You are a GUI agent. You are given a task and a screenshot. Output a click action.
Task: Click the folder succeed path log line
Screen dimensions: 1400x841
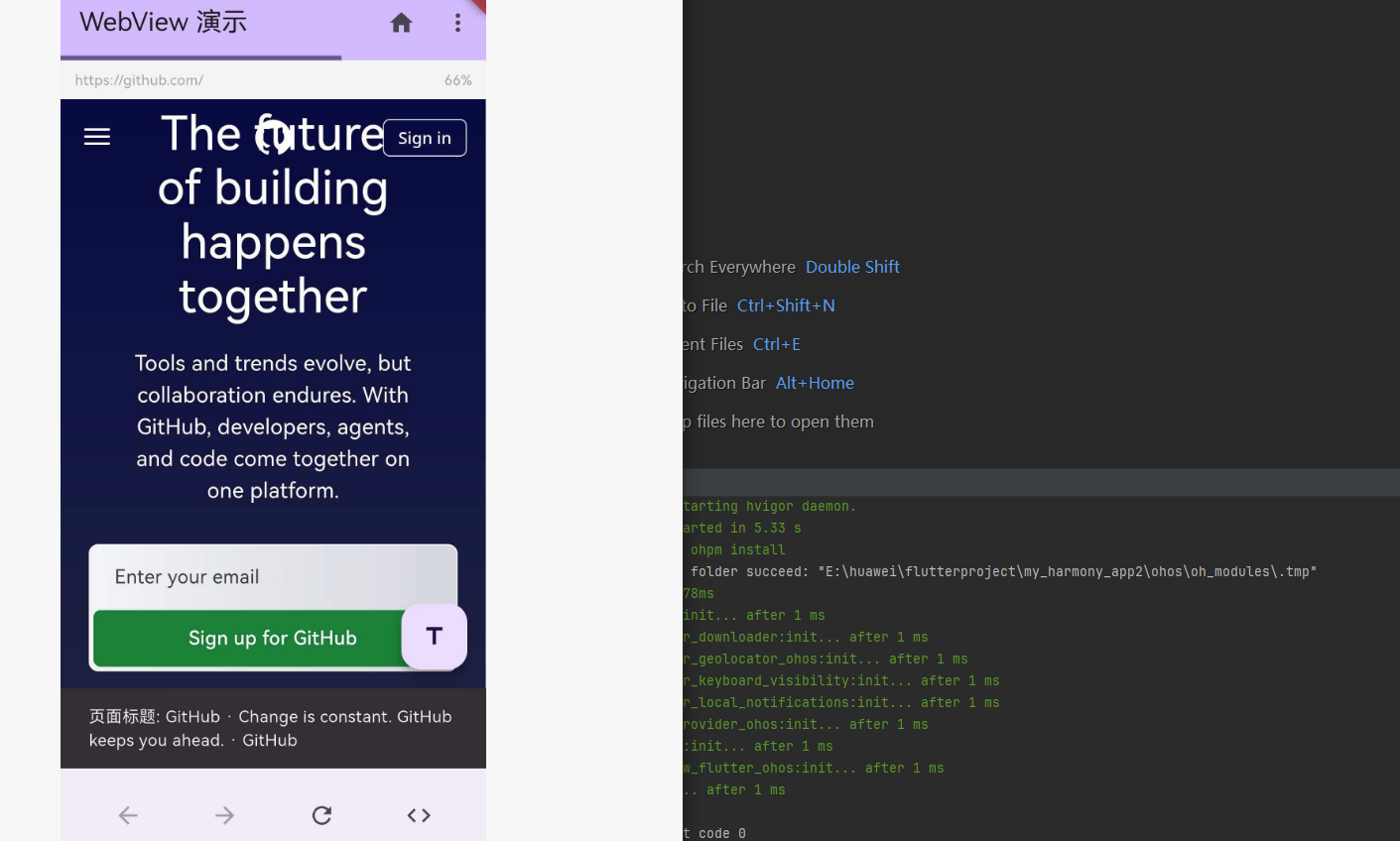pos(1003,571)
